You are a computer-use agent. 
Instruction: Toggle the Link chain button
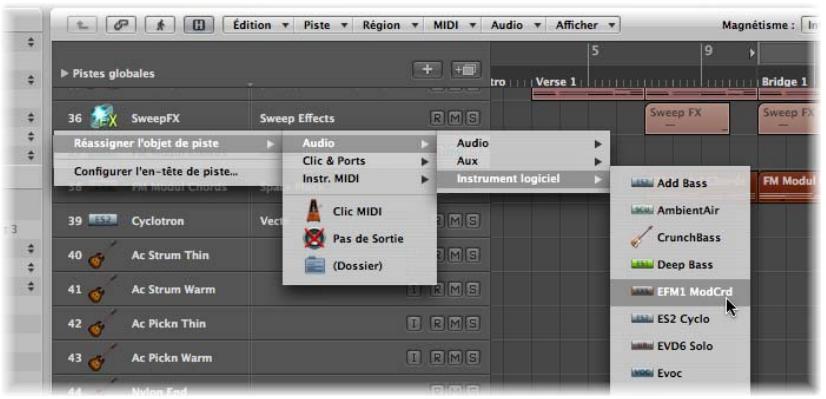tap(121, 25)
